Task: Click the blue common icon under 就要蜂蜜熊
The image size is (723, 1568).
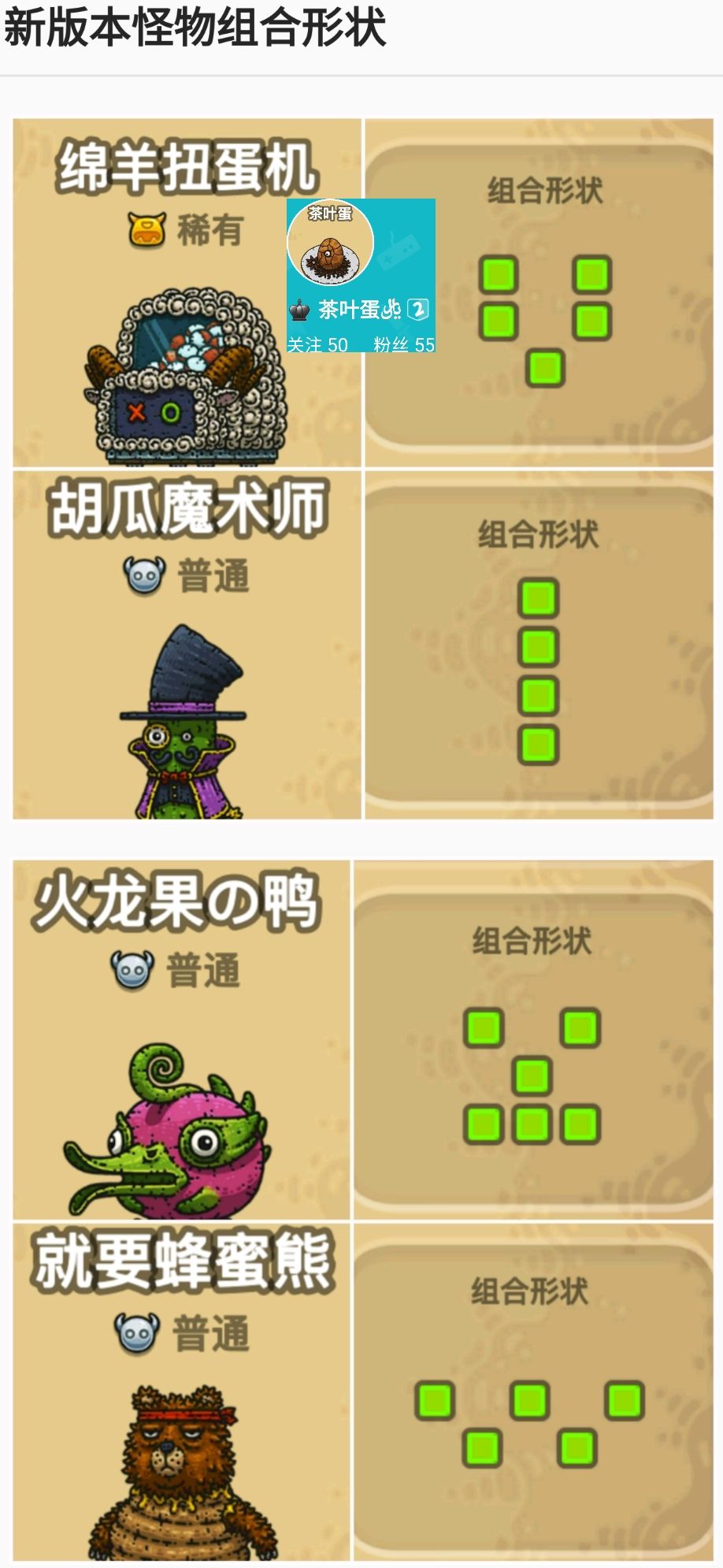Action: tap(137, 1333)
